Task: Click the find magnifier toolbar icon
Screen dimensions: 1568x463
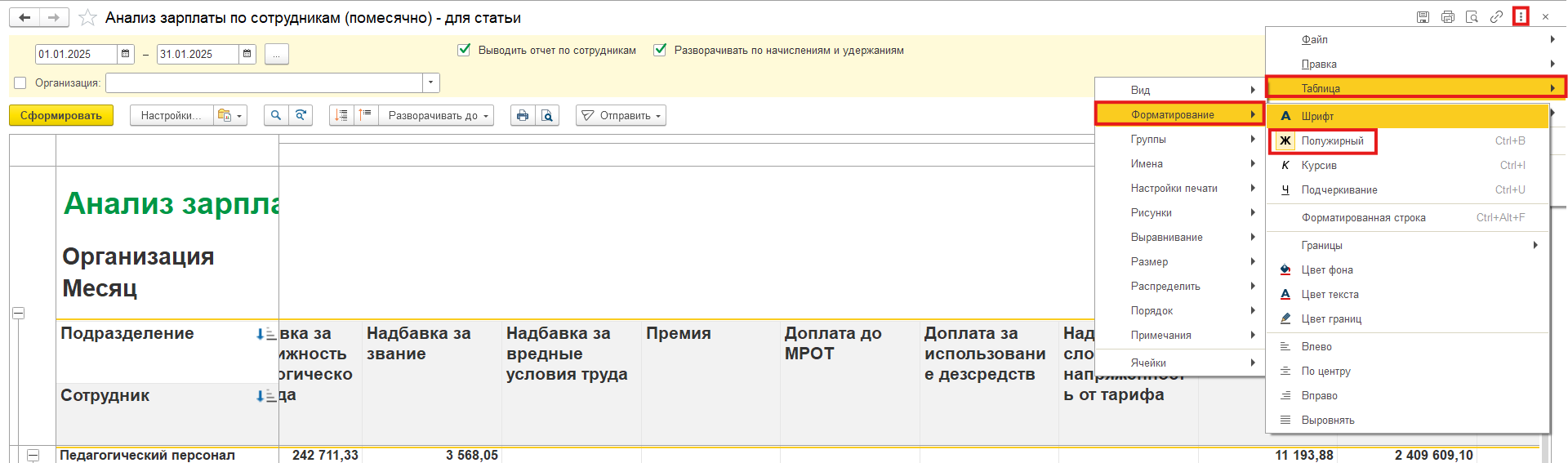Action: [x=276, y=115]
